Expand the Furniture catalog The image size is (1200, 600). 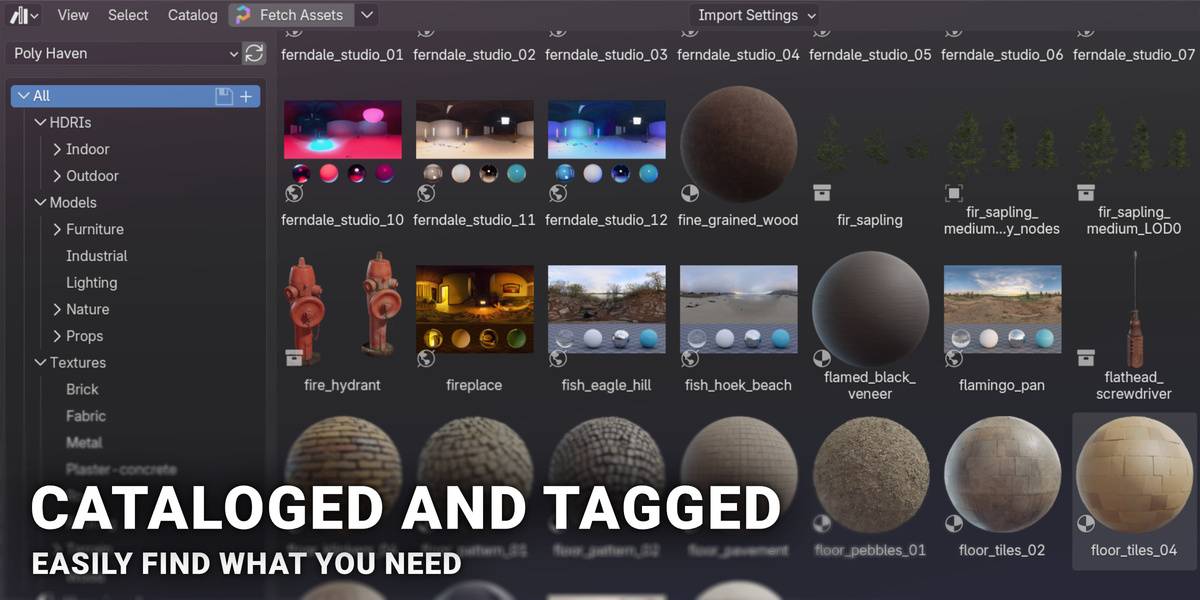(x=57, y=229)
